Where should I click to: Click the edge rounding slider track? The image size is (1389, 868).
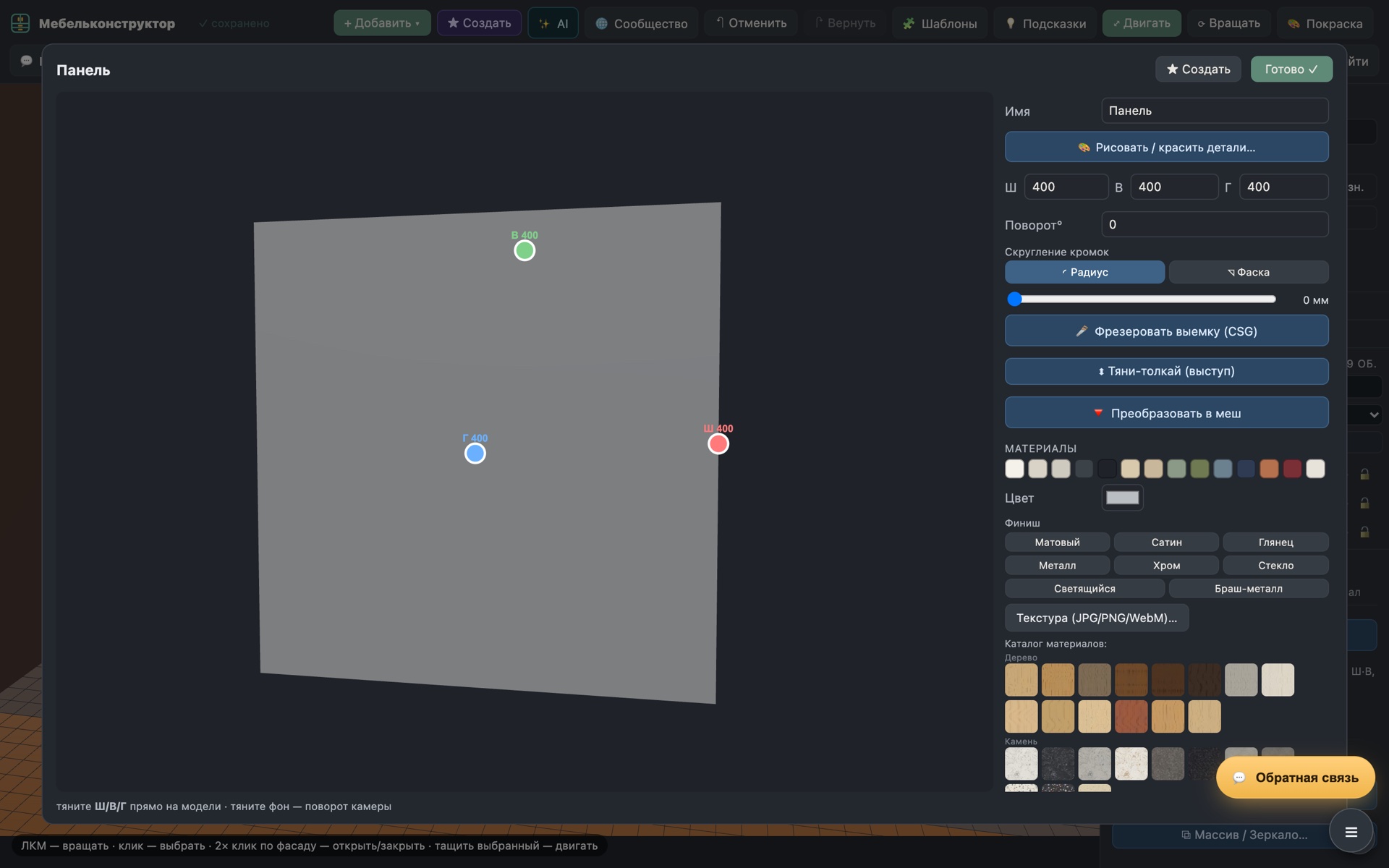point(1142,299)
